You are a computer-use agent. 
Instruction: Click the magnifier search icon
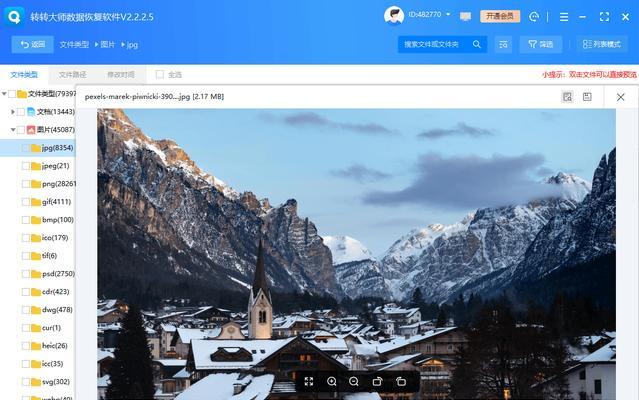tap(477, 44)
